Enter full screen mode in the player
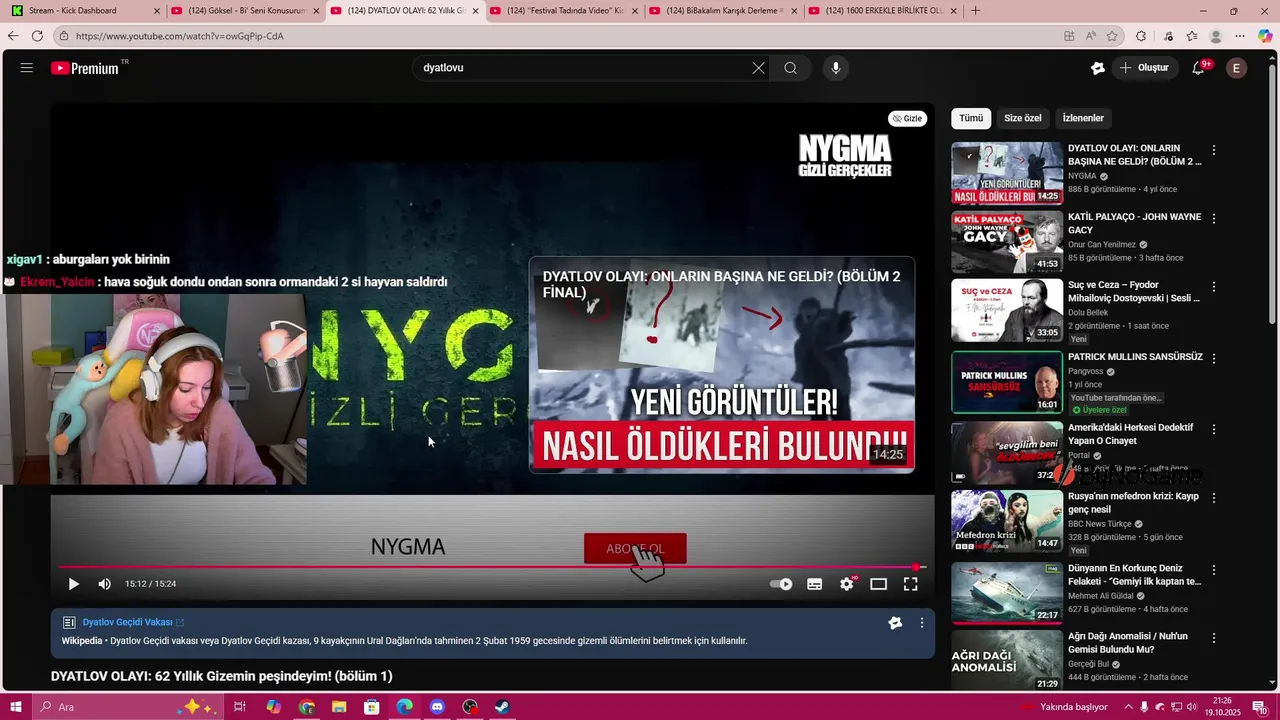The height and width of the screenshot is (720, 1280). [x=911, y=584]
